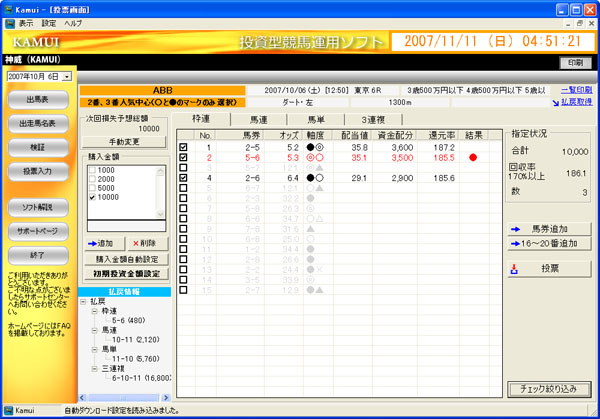Image resolution: width=600 pixels, height=419 pixels.
Task: Click the 出馬表 sidebar button
Action: pyautogui.click(x=39, y=99)
